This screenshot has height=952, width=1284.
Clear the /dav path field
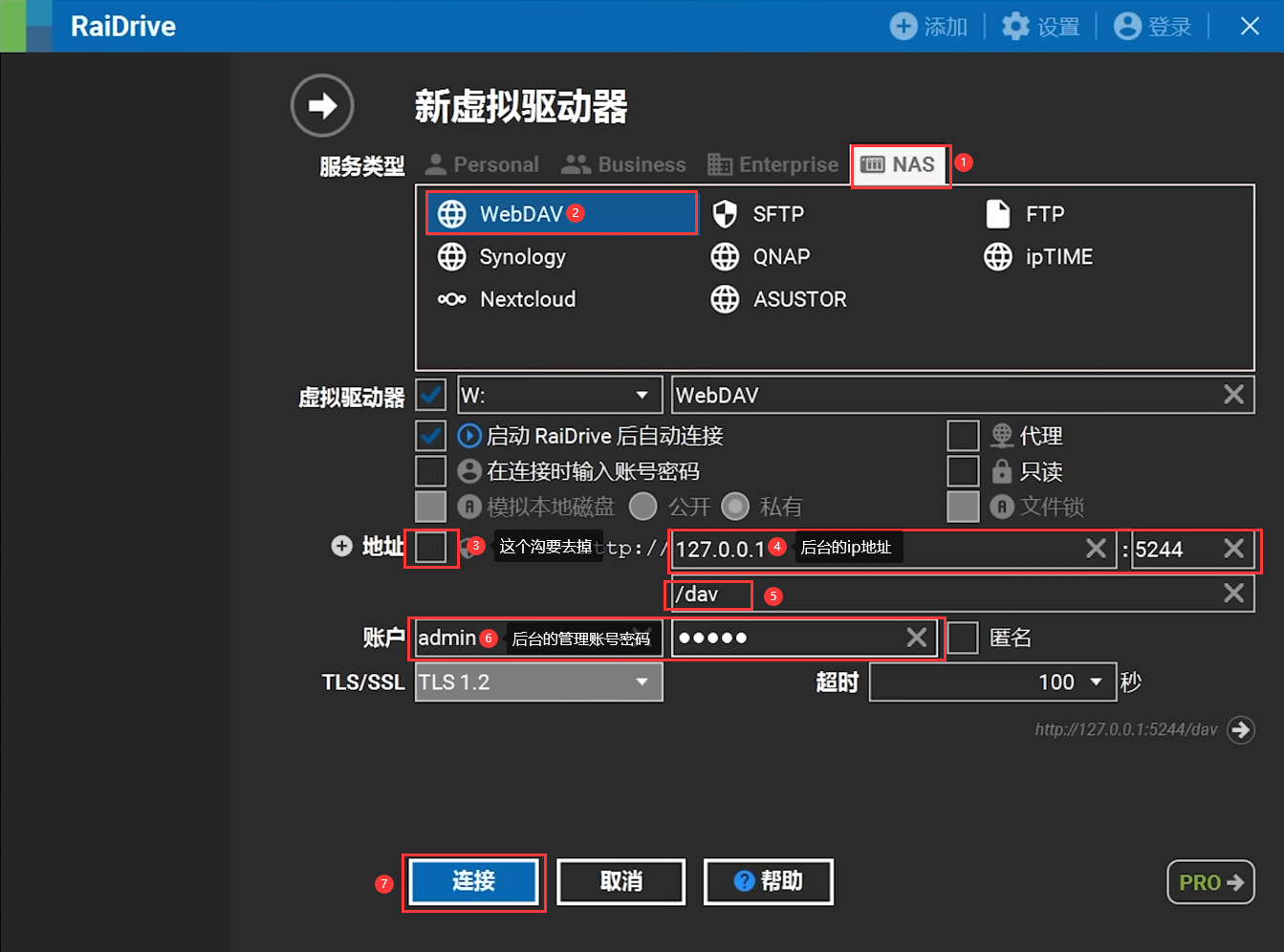tap(1233, 594)
